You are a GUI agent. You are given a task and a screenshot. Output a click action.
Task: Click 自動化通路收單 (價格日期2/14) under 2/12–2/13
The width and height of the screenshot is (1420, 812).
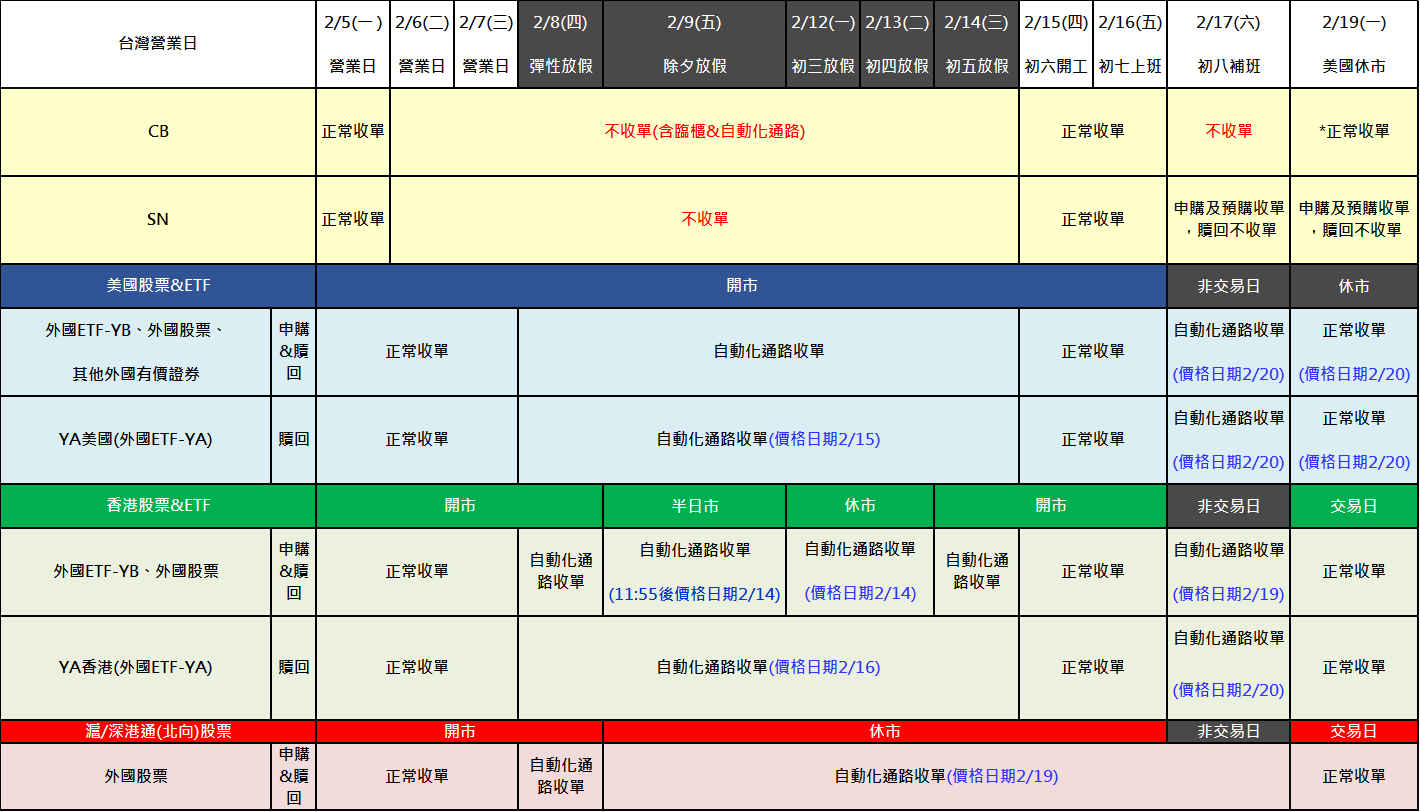pos(860,572)
